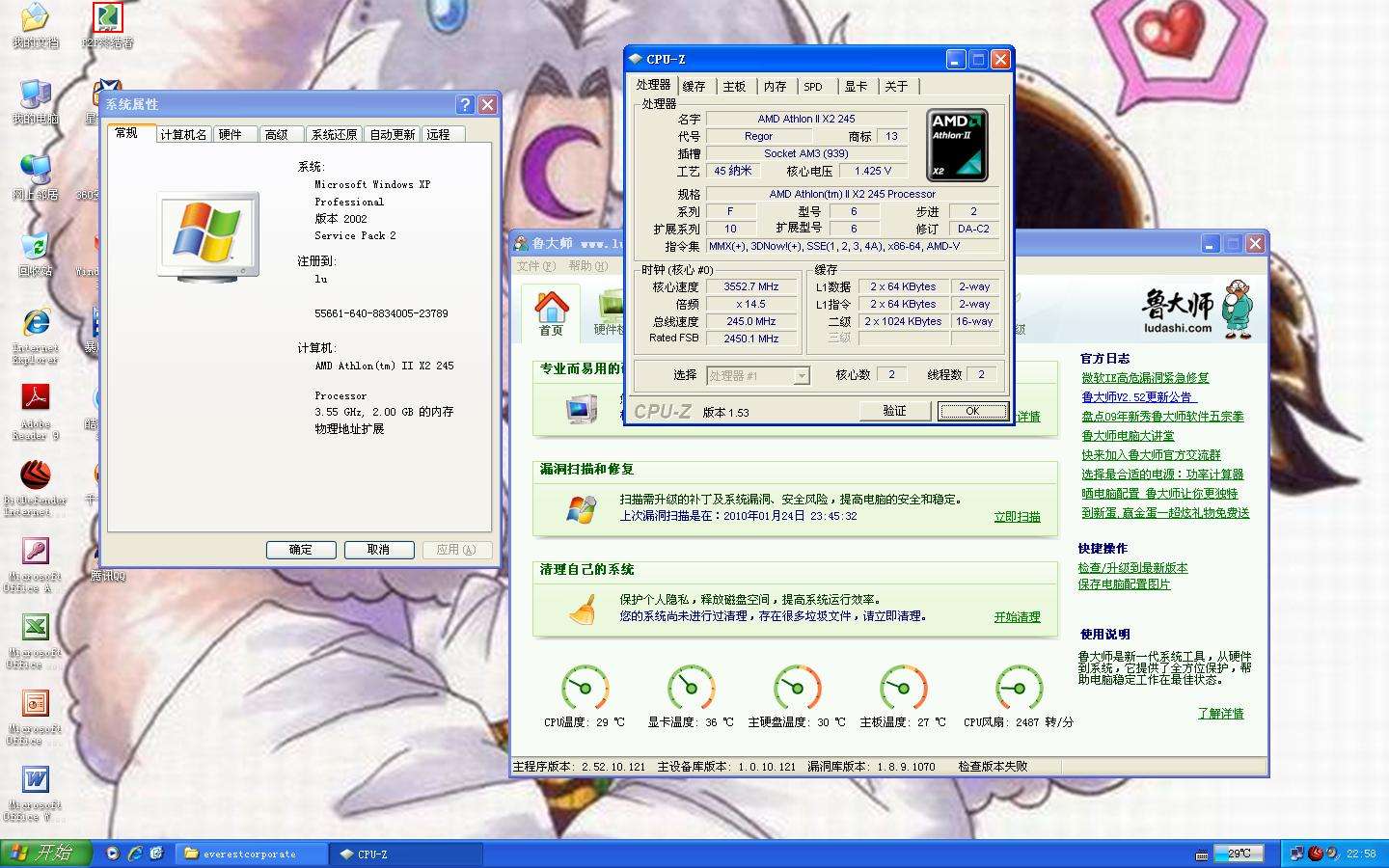Open the P2P终结者 desktop icon
Viewport: 1389px width, 868px height.
108,26
